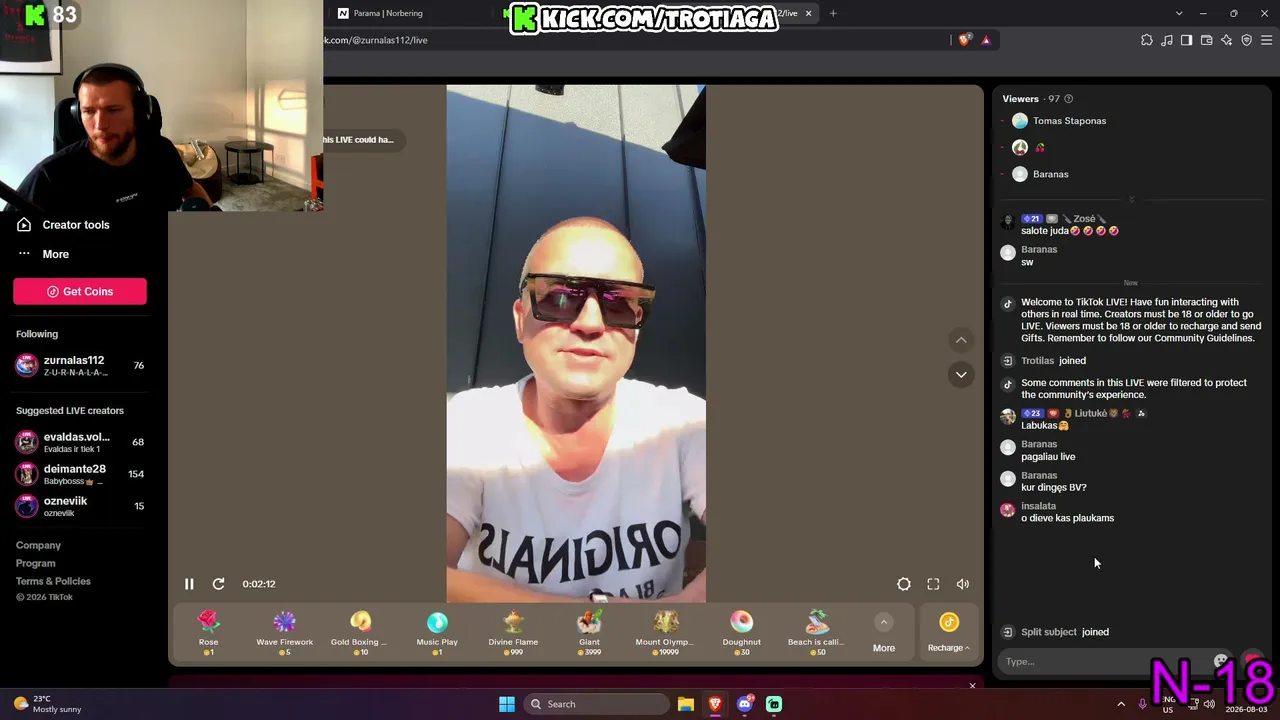
Task: Open the Brave Shields icon in the address bar
Action: pos(964,40)
